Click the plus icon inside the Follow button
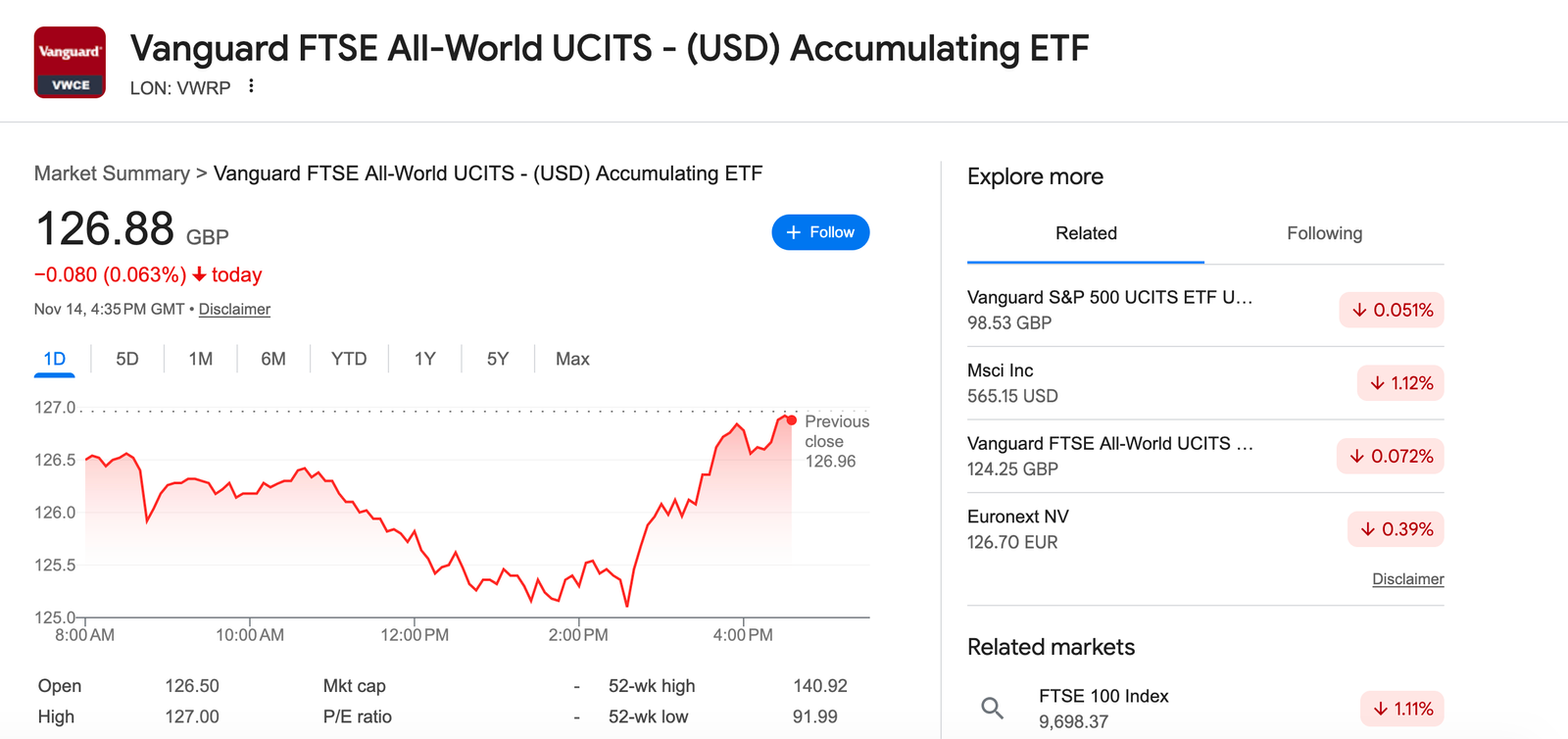1568x739 pixels. 793,232
